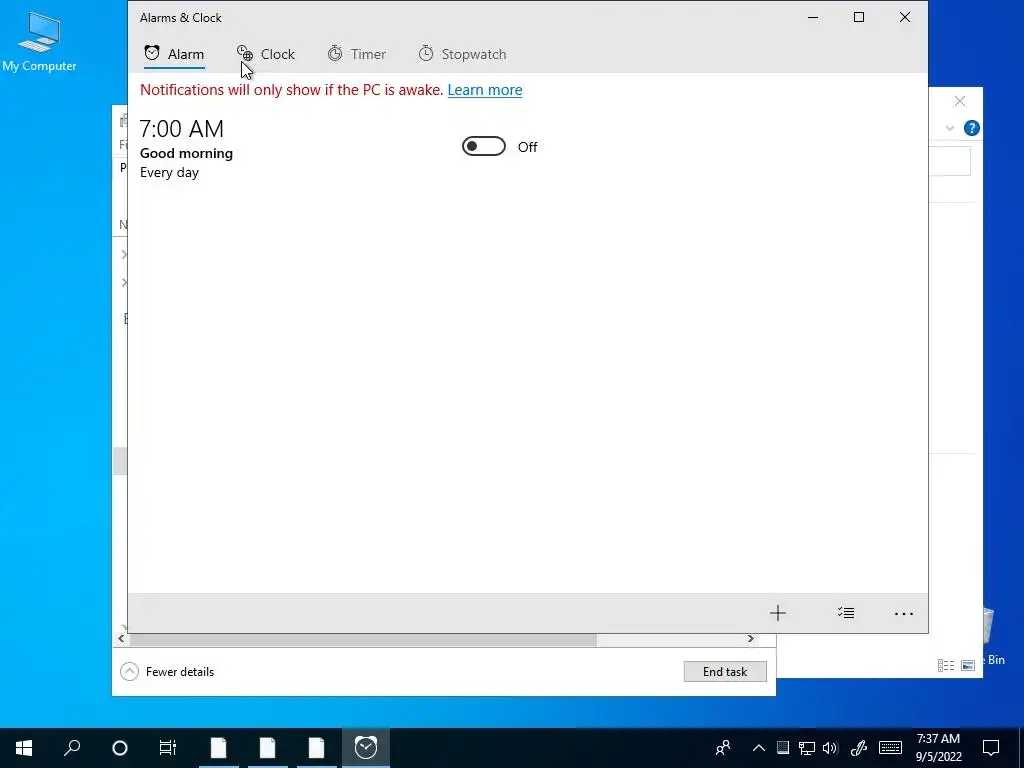Click the first document taskbar icon
This screenshot has height=768, width=1024.
pyautogui.click(x=219, y=748)
